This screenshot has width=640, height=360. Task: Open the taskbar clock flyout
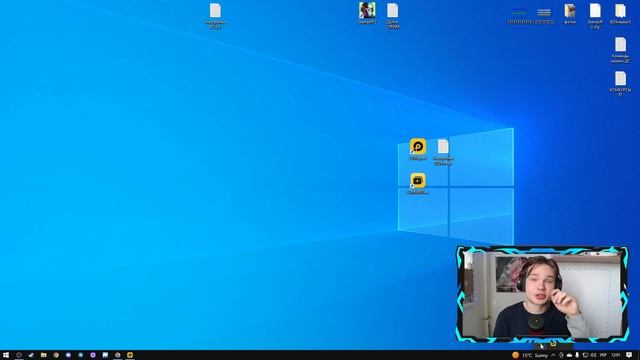click(616, 355)
